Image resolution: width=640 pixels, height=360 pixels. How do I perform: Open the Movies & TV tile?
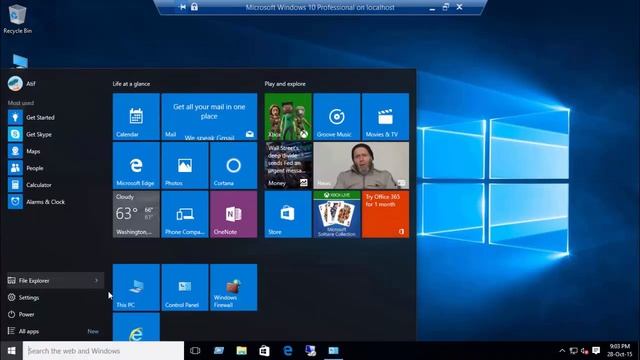coord(385,117)
